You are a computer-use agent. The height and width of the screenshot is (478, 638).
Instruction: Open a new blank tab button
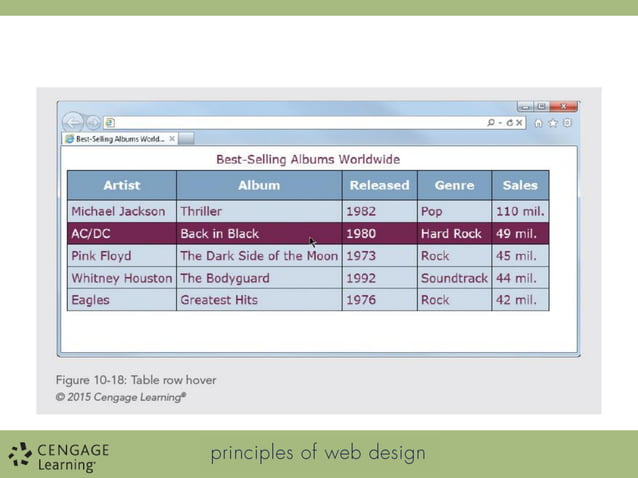click(186, 139)
